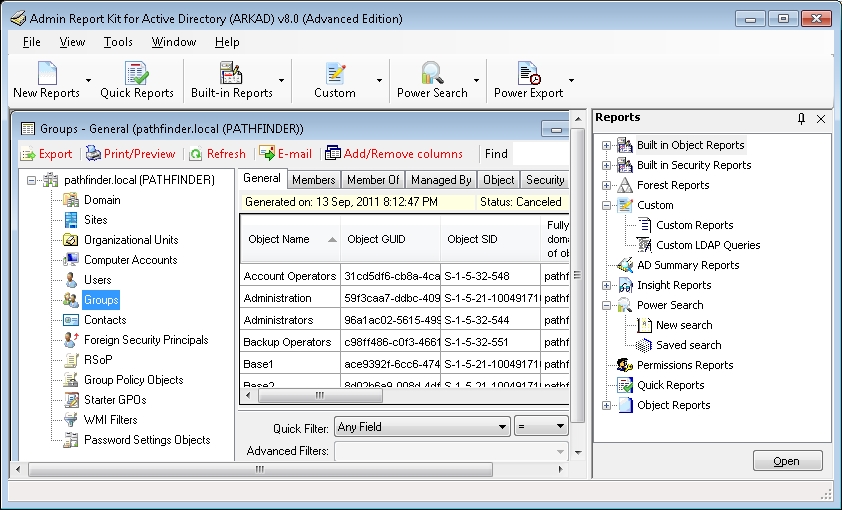Click the E-mail icon
Image resolution: width=842 pixels, height=510 pixels.
pos(267,154)
